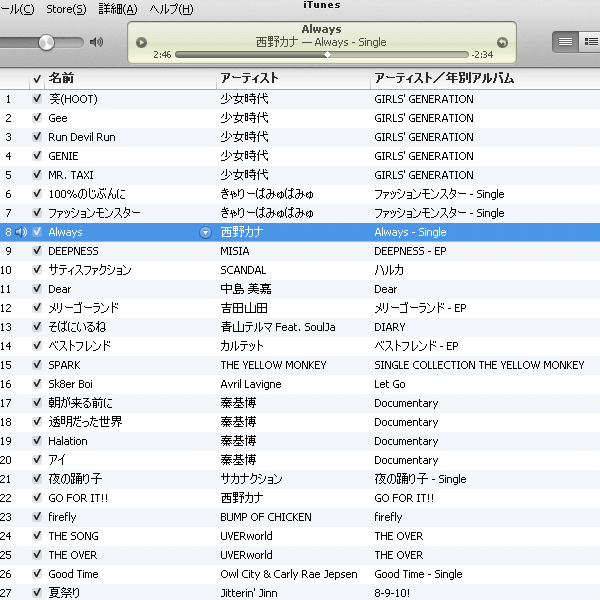This screenshot has width=600, height=600.
Task: Click the checkmark column header
Action: point(37,79)
